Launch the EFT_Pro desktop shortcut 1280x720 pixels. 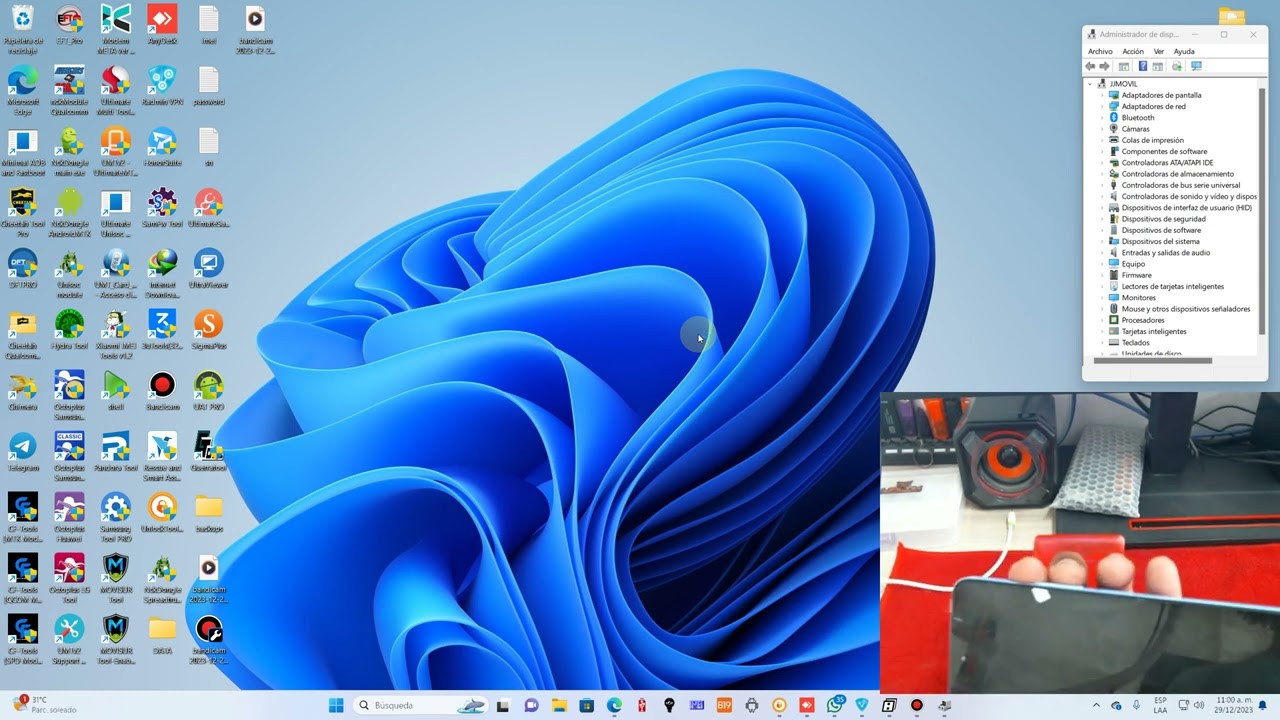(69, 25)
